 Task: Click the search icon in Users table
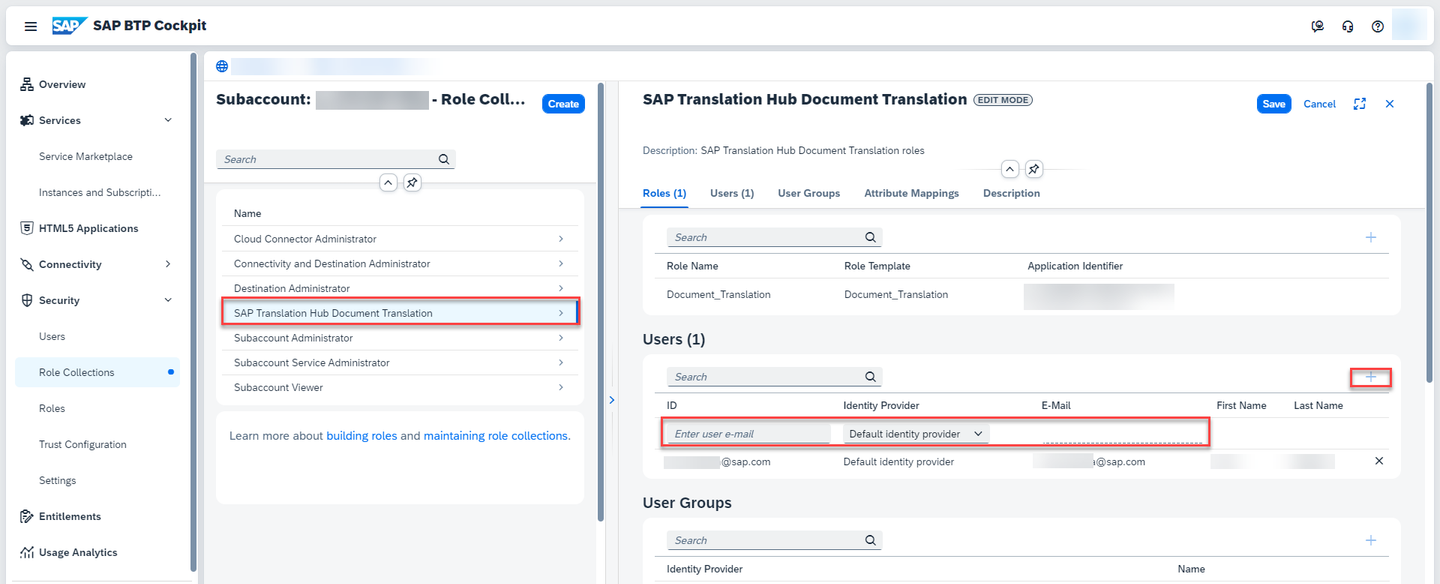point(871,377)
